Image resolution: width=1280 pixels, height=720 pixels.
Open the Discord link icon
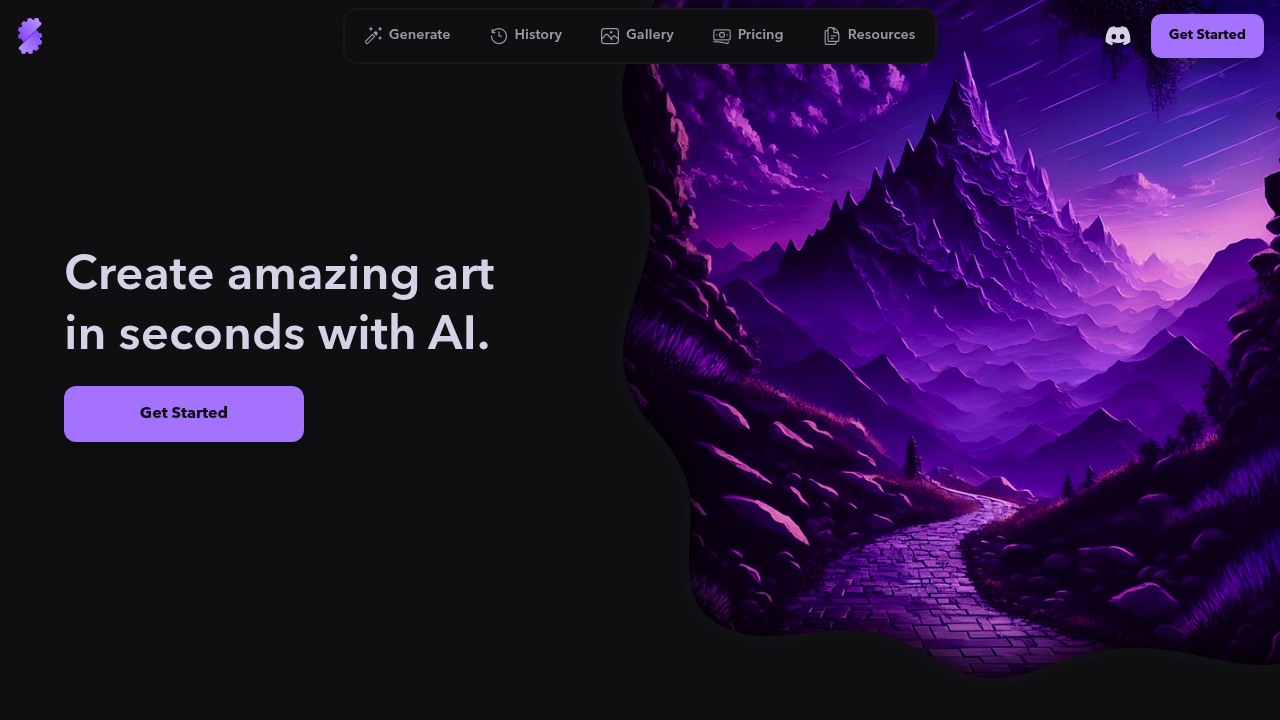point(1118,36)
